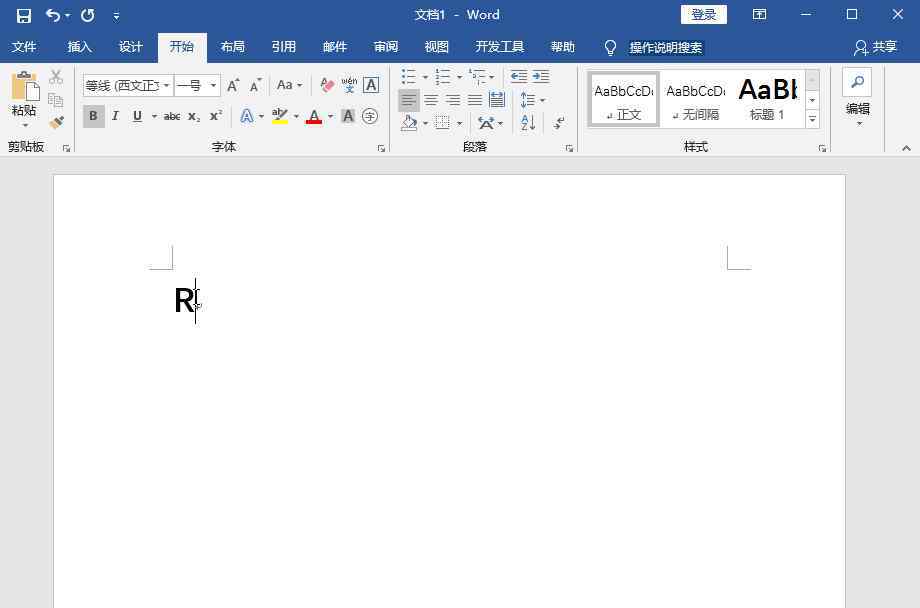
Task: Click the 共享 share button
Action: (x=876, y=47)
